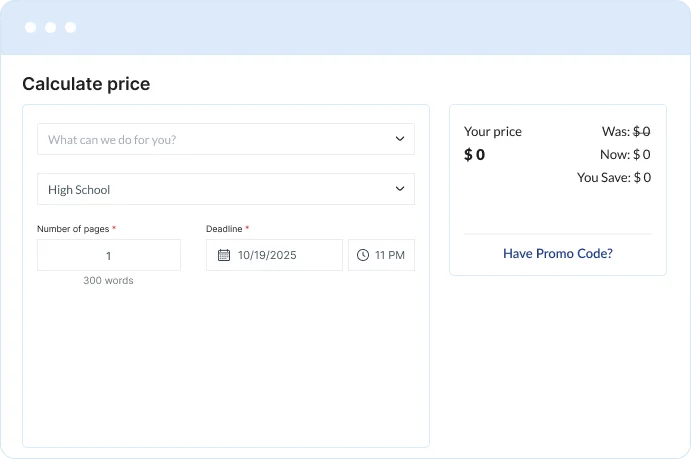Click the calendar icon in the Deadline field

pos(224,255)
